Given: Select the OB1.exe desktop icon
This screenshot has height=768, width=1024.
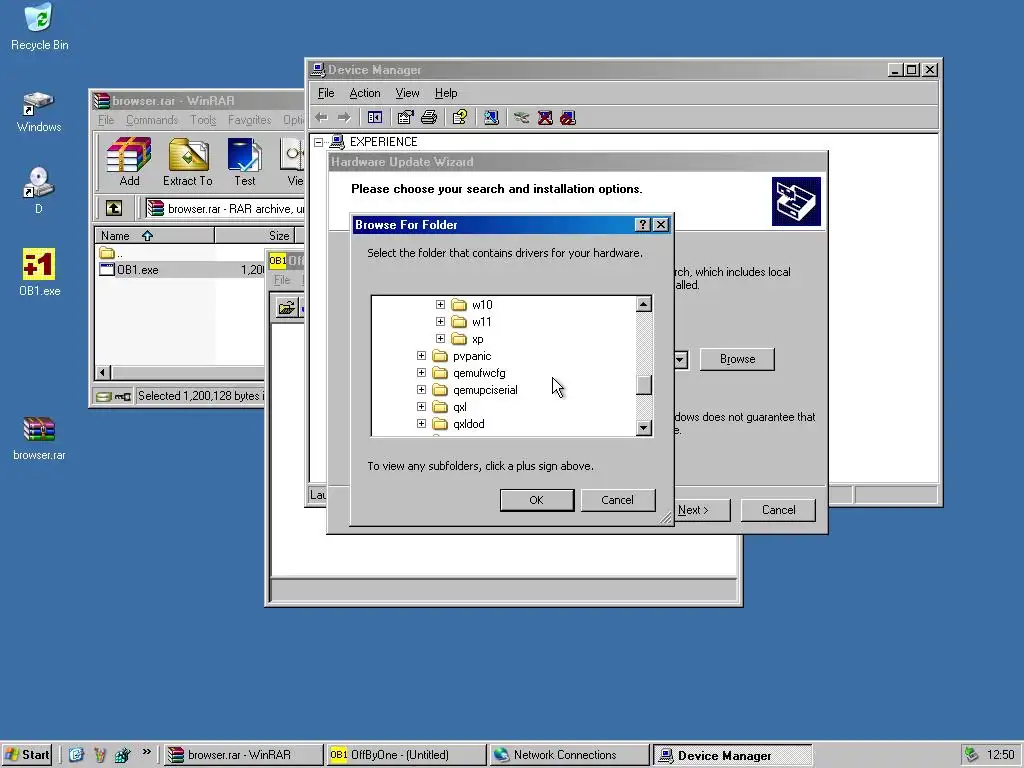Looking at the screenshot, I should point(39,273).
